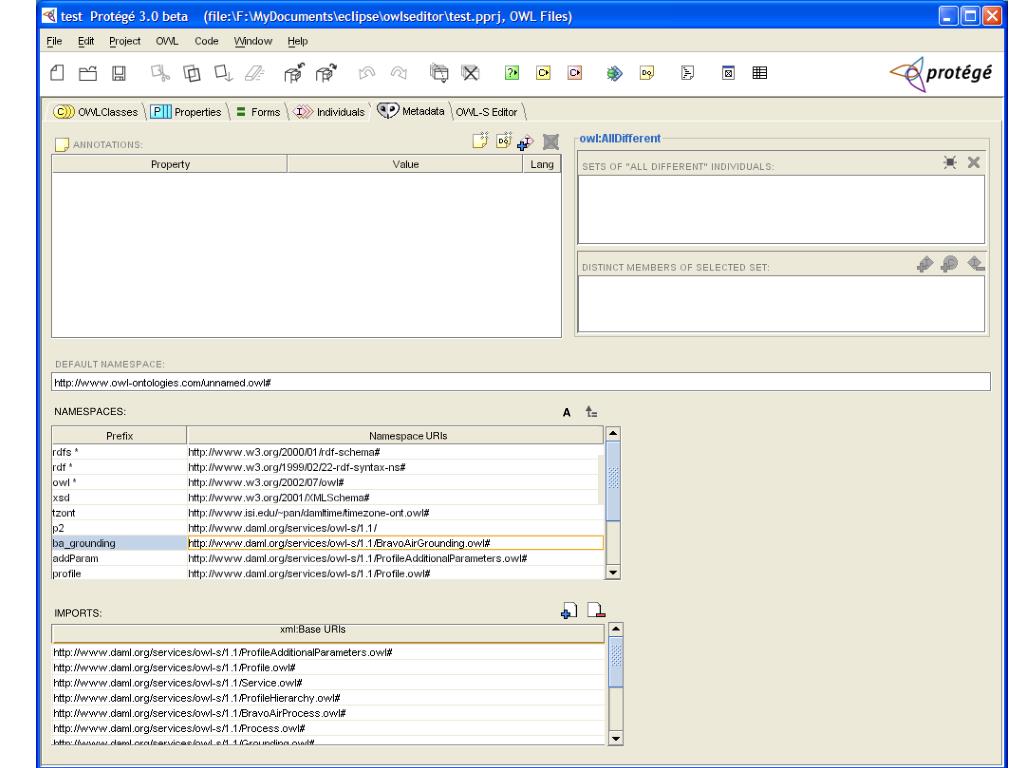
Task: Click the cut scissors toolbar icon
Action: [x=161, y=72]
